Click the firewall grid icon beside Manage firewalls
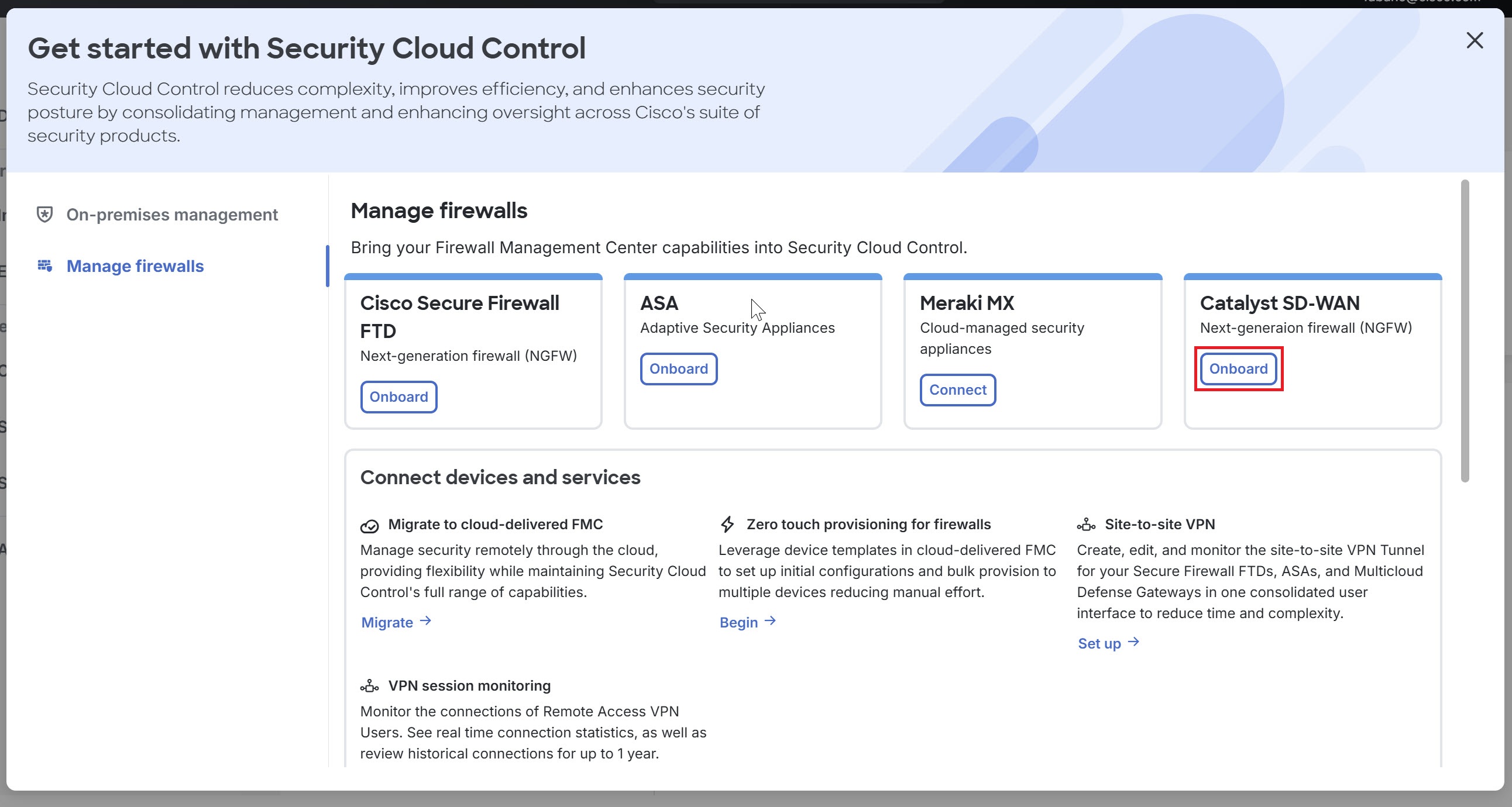Viewport: 1512px width, 807px height. pos(44,265)
